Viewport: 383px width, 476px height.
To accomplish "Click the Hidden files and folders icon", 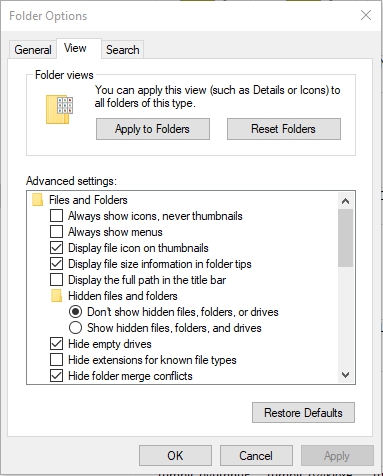I will tap(56, 296).
